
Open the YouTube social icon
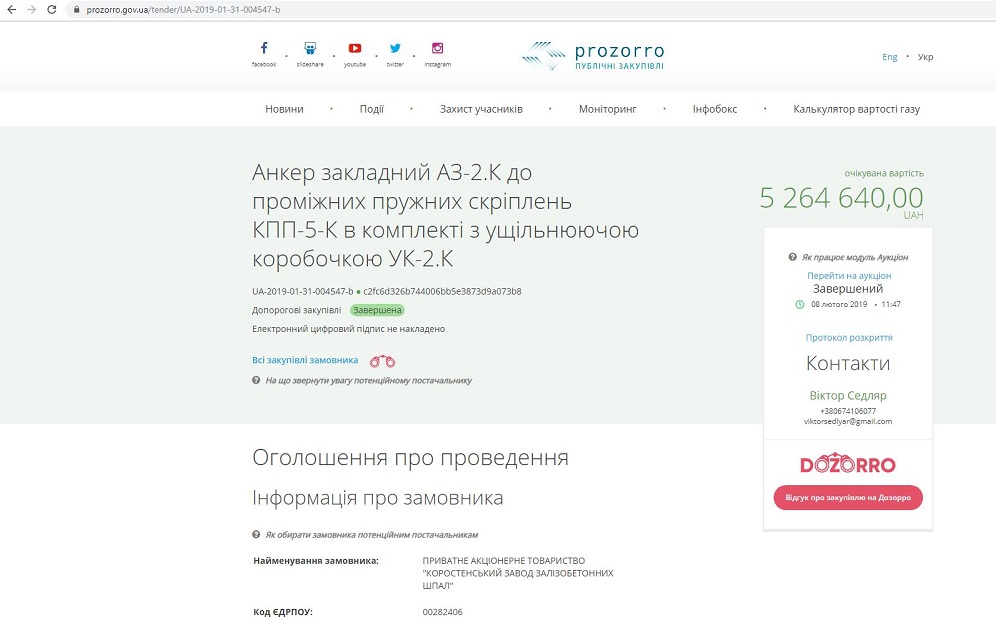(355, 49)
